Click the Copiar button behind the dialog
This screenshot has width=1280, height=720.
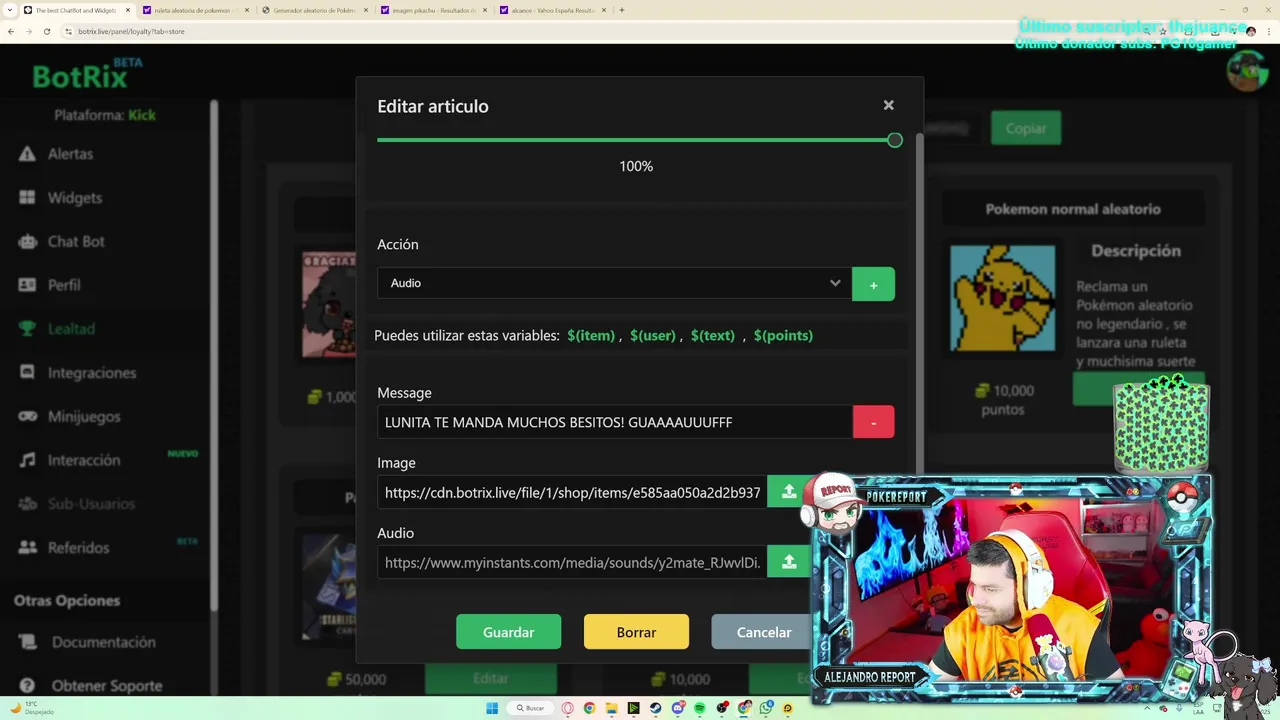1026,128
